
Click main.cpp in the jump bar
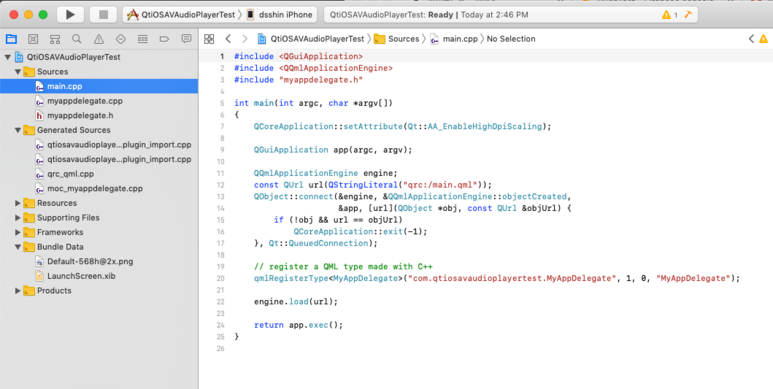[454, 39]
